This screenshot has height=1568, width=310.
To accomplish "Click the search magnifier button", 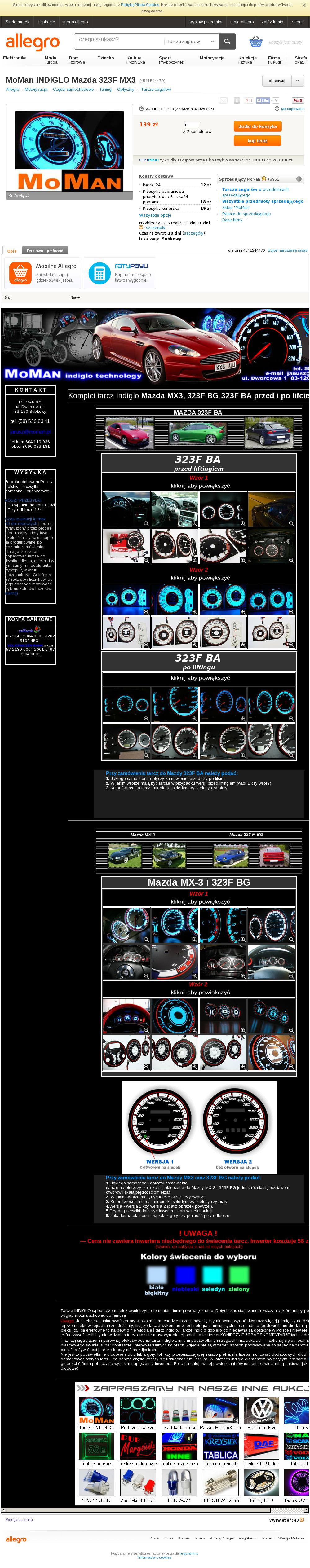I will 227,42.
